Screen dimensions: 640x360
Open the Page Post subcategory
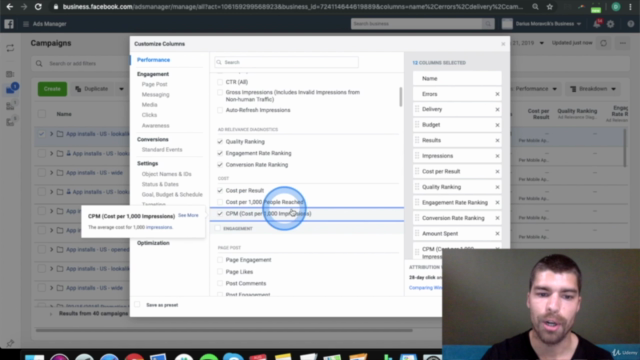click(x=154, y=84)
